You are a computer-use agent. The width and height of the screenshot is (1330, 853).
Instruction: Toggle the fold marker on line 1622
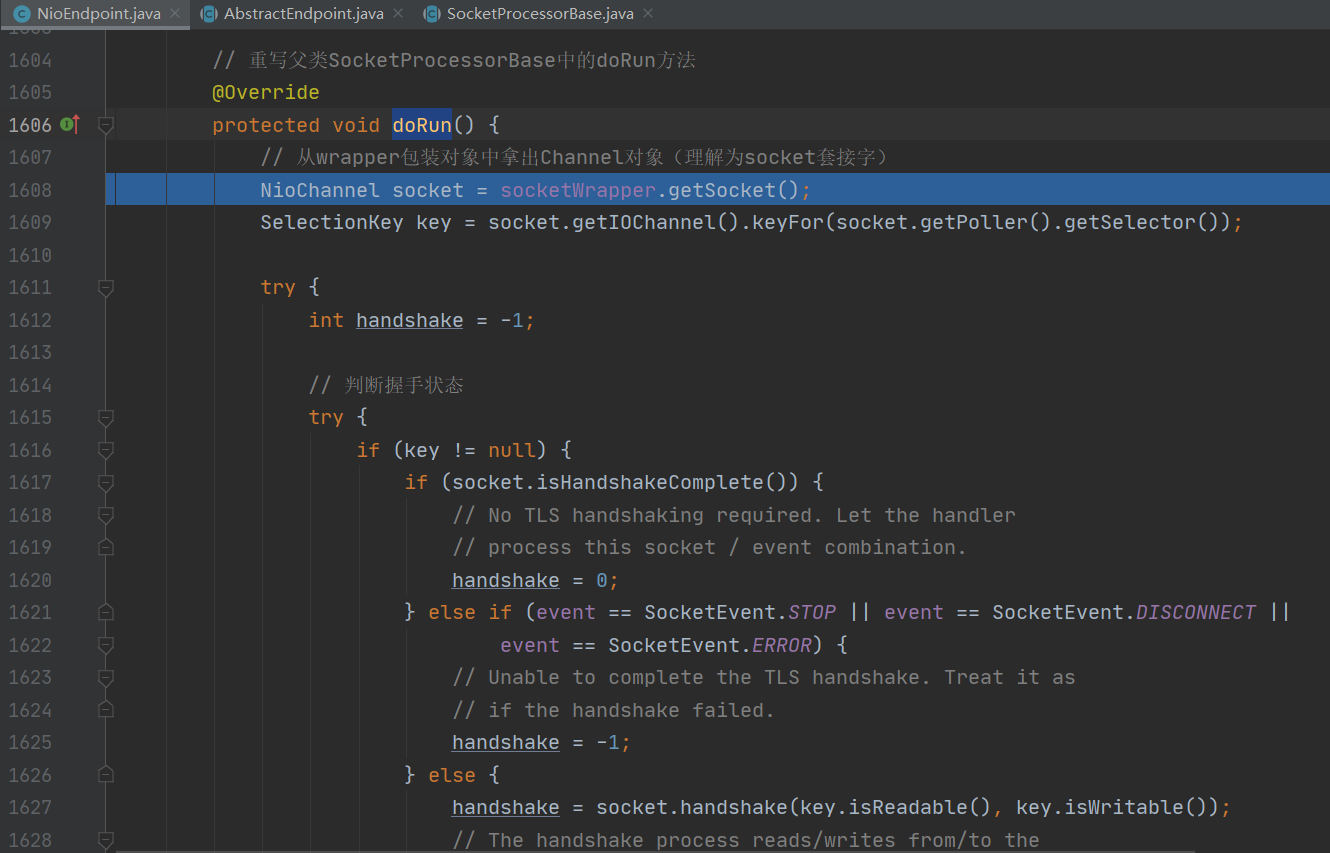click(x=106, y=645)
